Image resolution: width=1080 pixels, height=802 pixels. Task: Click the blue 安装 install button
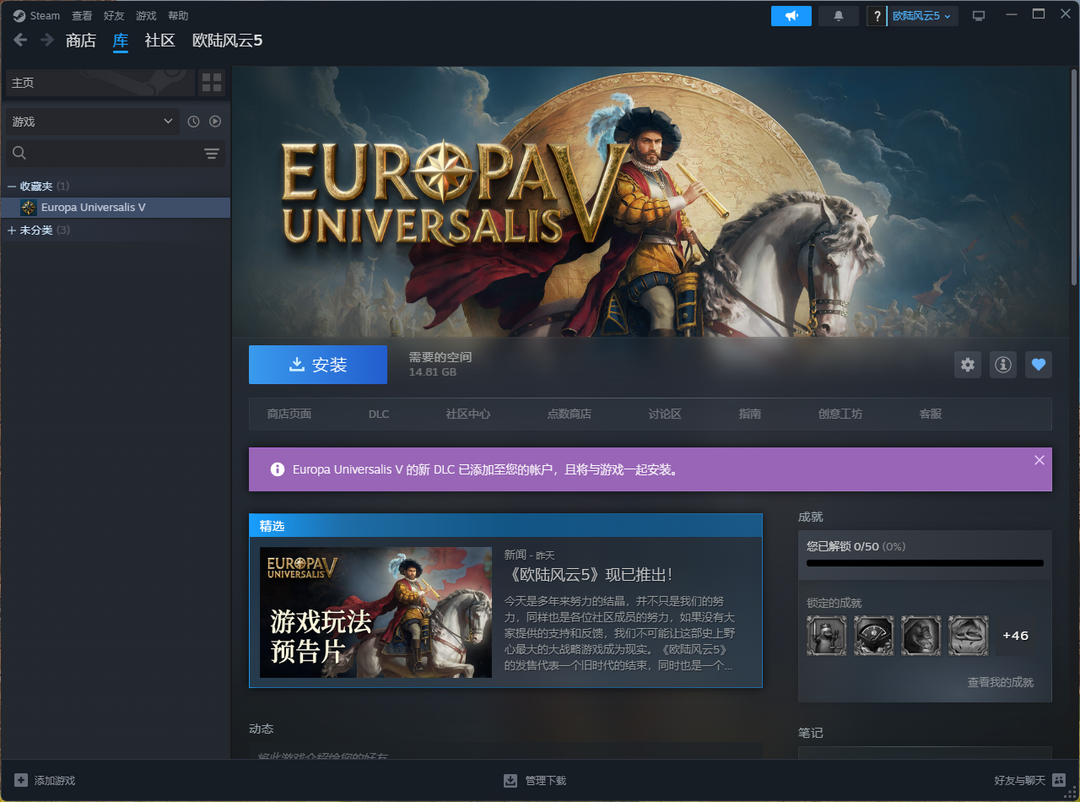pos(317,364)
